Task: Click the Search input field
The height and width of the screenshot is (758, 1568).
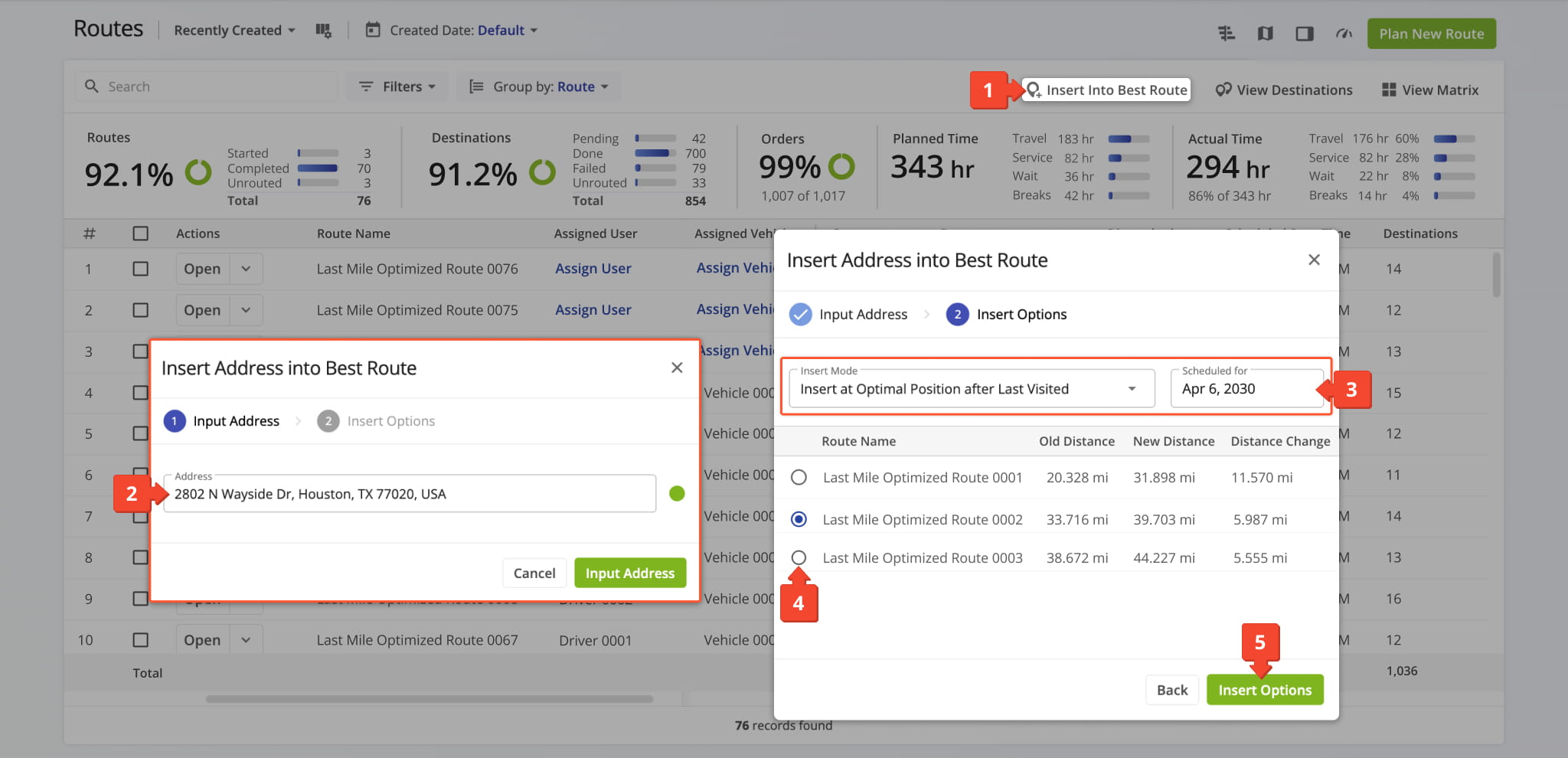Action: (207, 87)
